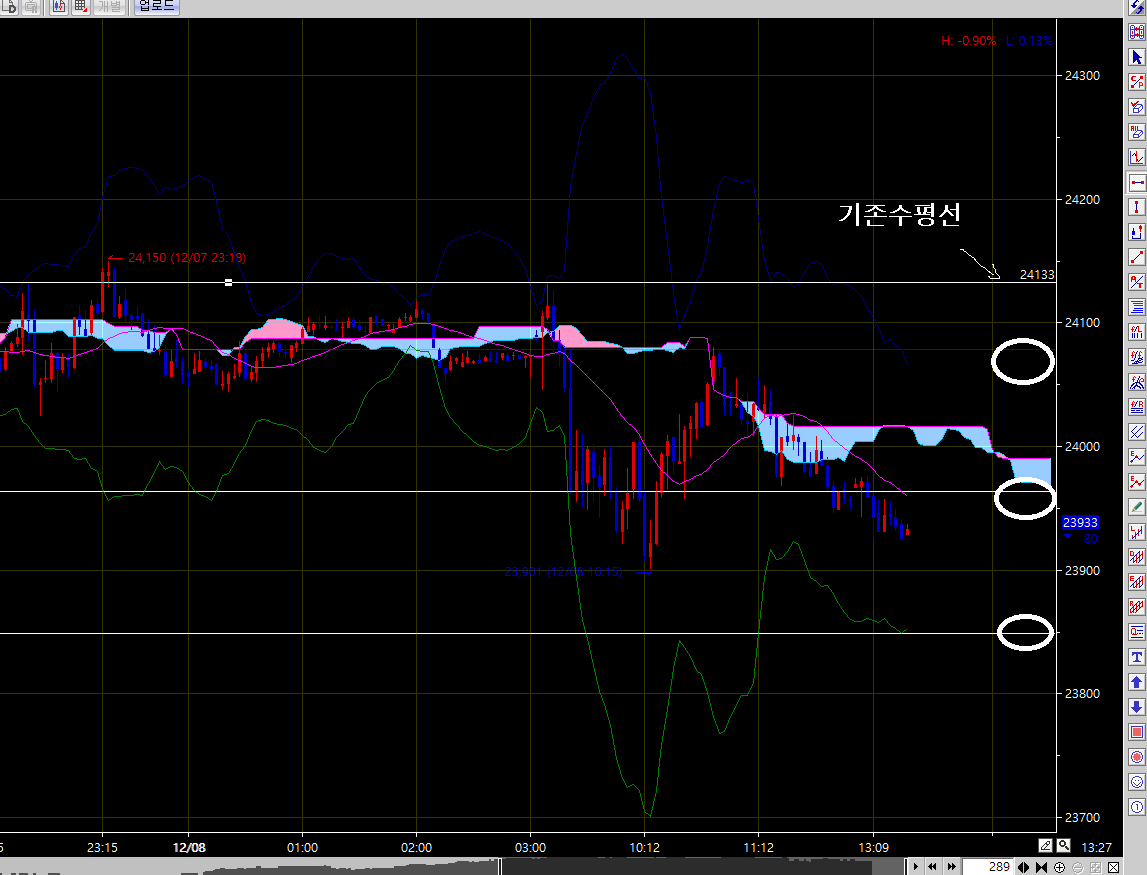Pick the vertical line drawing tool
The width and height of the screenshot is (1147, 875).
pyautogui.click(x=1136, y=207)
